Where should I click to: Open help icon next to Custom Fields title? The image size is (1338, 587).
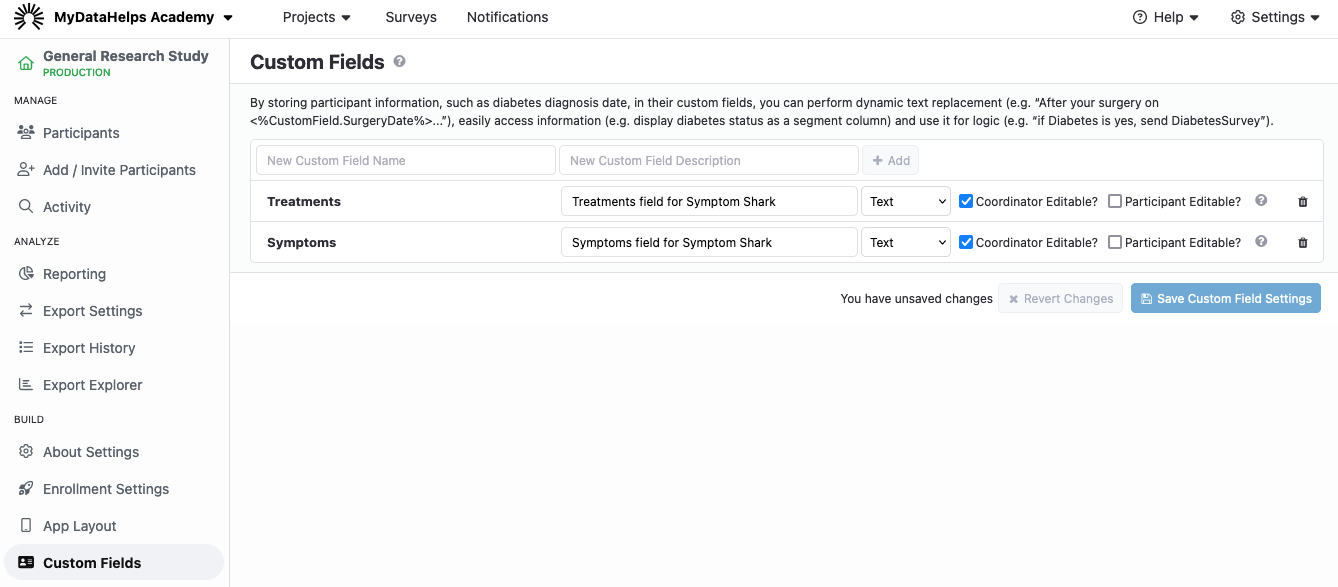click(400, 62)
